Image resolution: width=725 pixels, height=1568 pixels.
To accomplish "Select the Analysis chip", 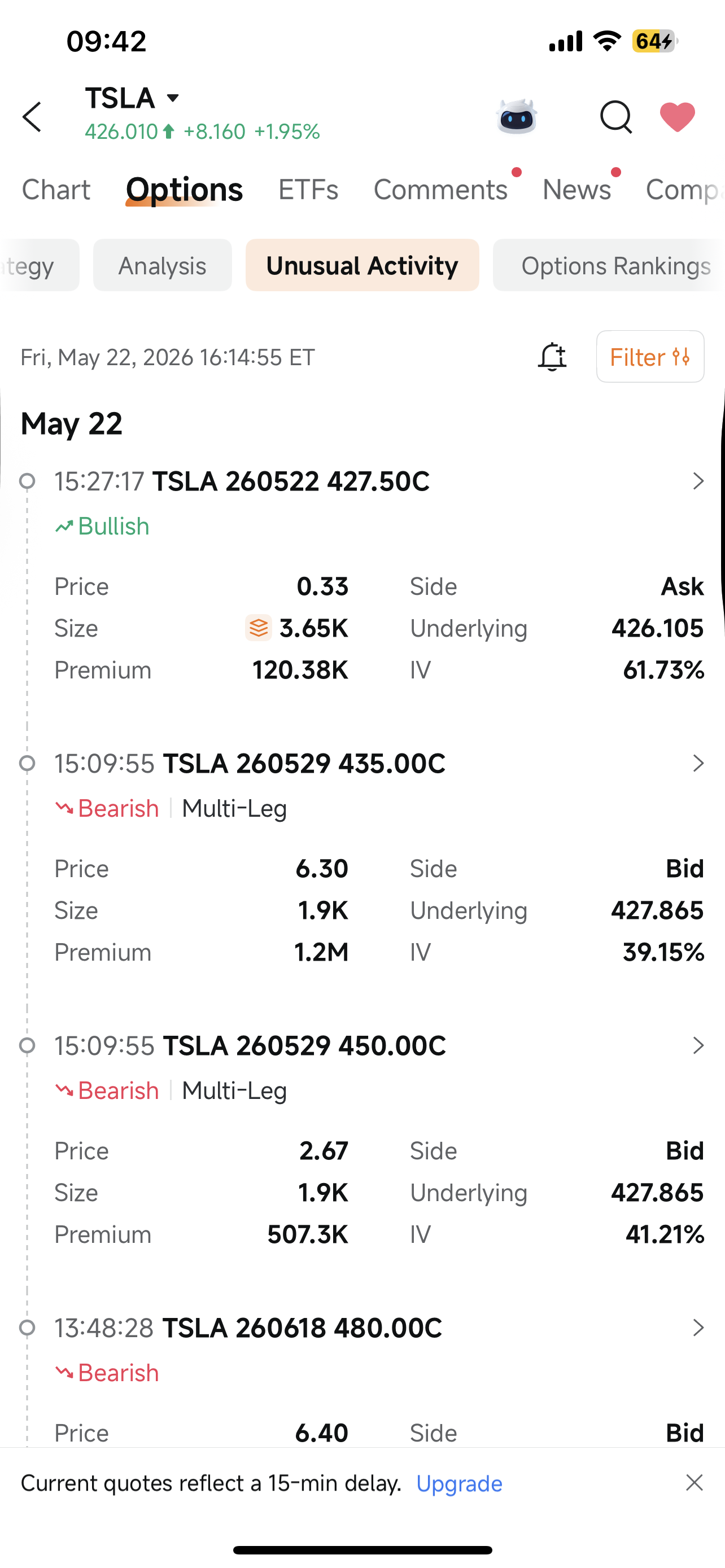I will point(163,265).
